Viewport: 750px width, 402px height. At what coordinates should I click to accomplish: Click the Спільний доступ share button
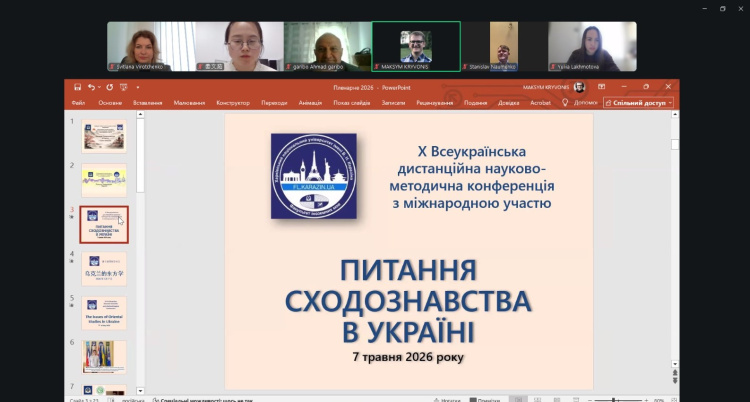point(635,103)
